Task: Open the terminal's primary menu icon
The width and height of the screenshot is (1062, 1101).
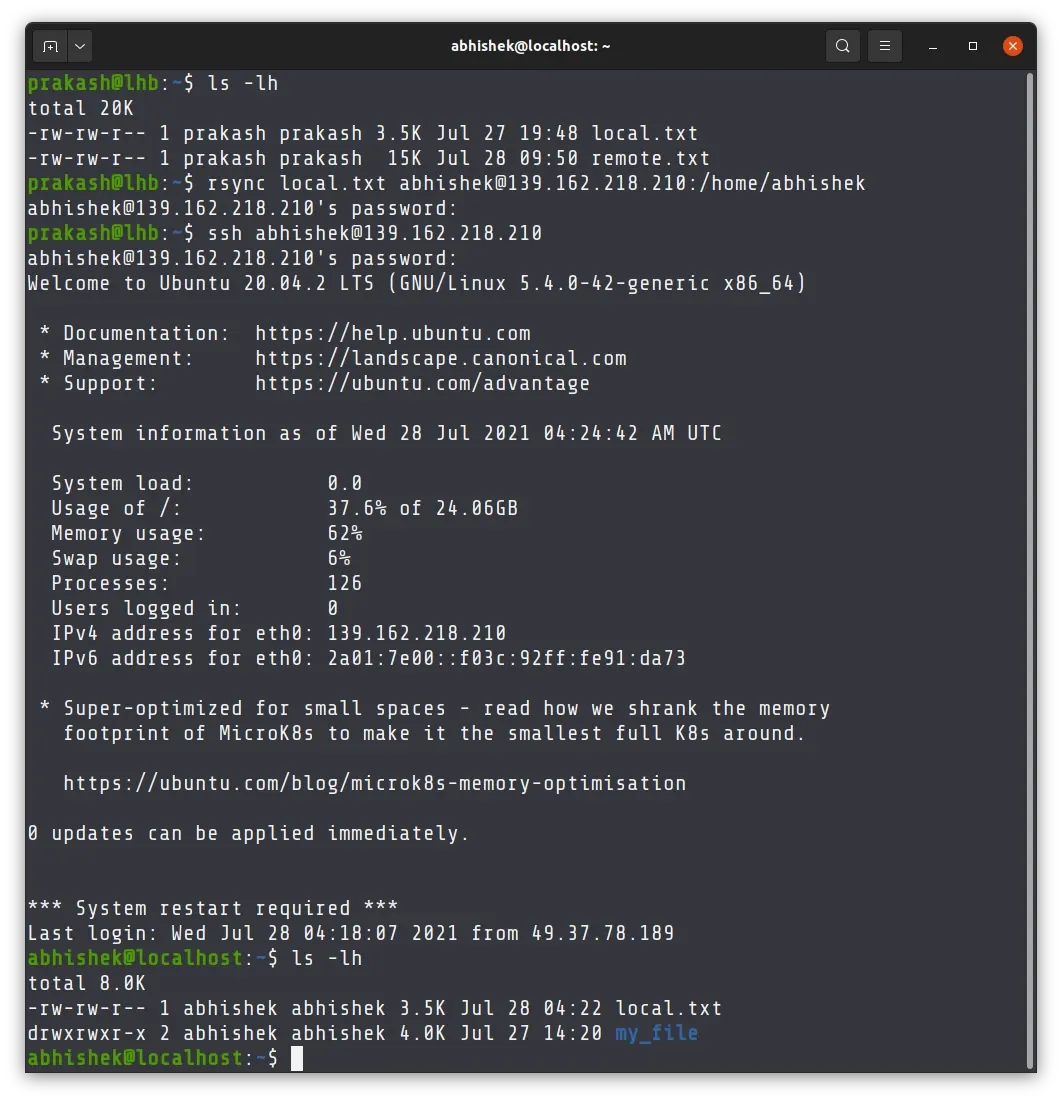Action: pos(884,45)
